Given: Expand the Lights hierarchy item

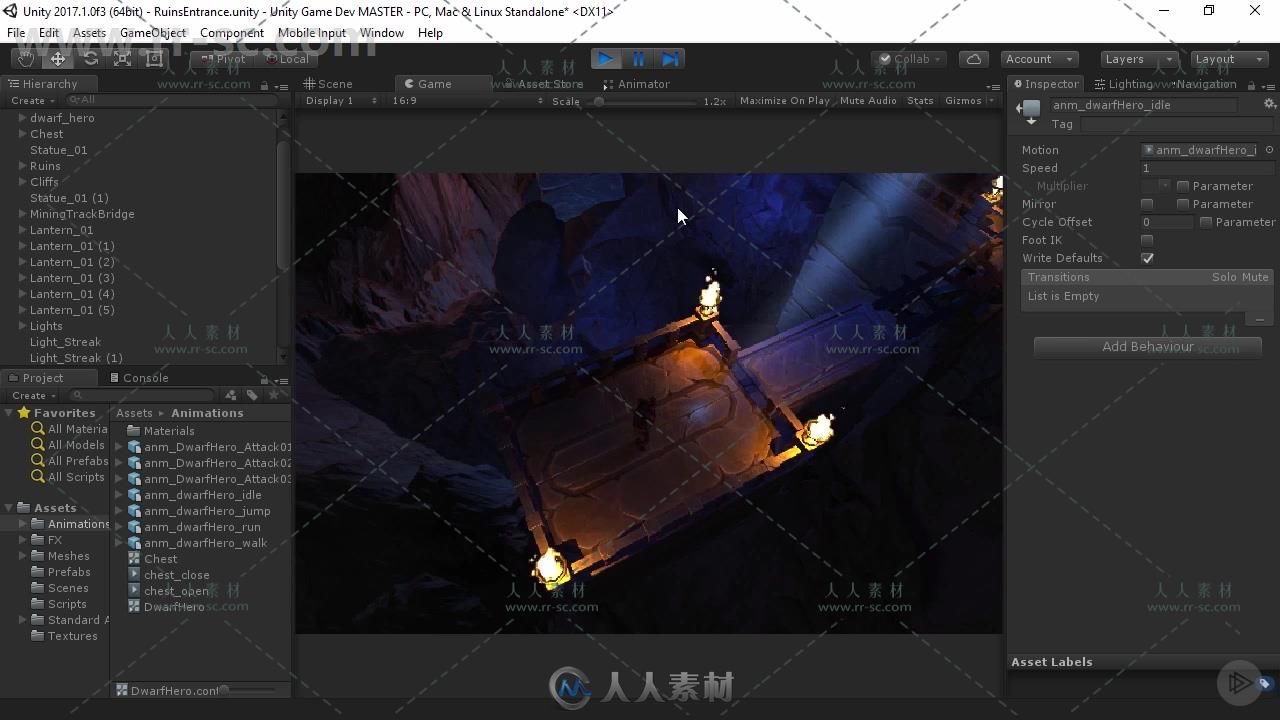Looking at the screenshot, I should pyautogui.click(x=22, y=326).
